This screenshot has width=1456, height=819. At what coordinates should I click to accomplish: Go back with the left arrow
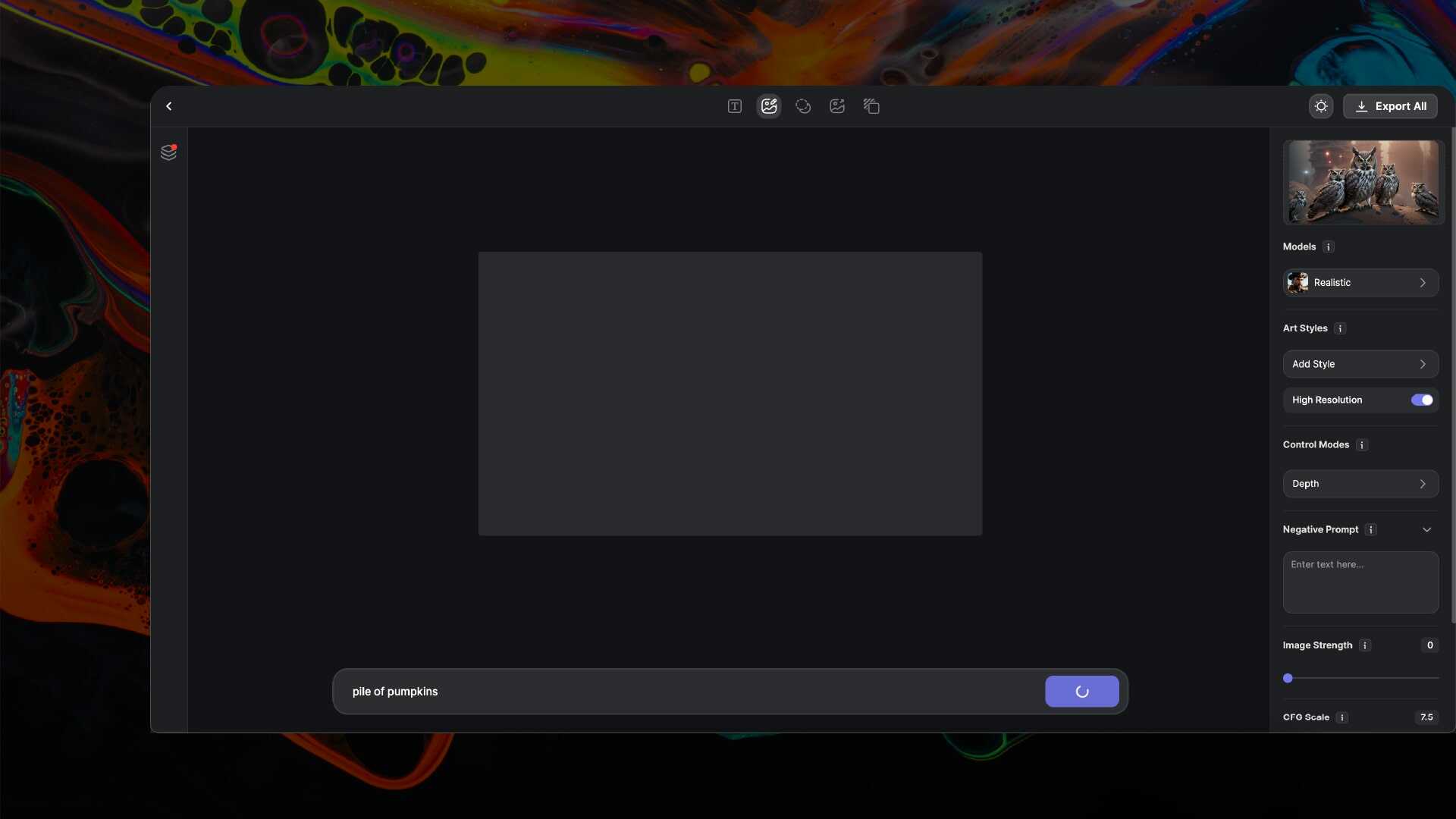point(169,106)
